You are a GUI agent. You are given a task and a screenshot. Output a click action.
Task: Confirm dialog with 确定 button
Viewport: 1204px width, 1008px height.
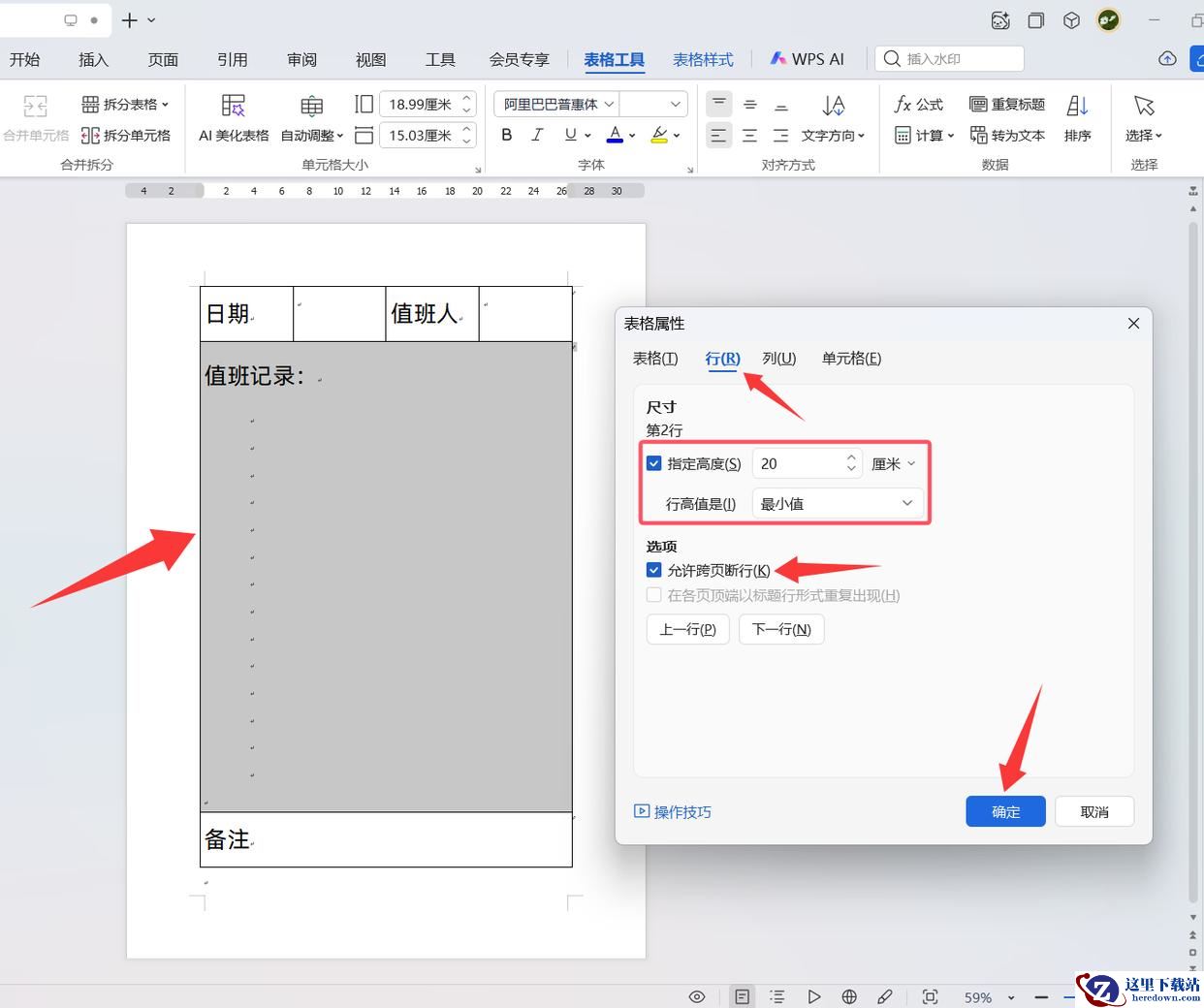click(x=1005, y=812)
